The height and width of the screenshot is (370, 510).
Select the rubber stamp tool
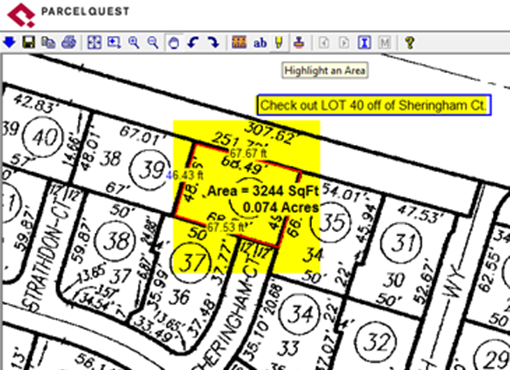[299, 42]
